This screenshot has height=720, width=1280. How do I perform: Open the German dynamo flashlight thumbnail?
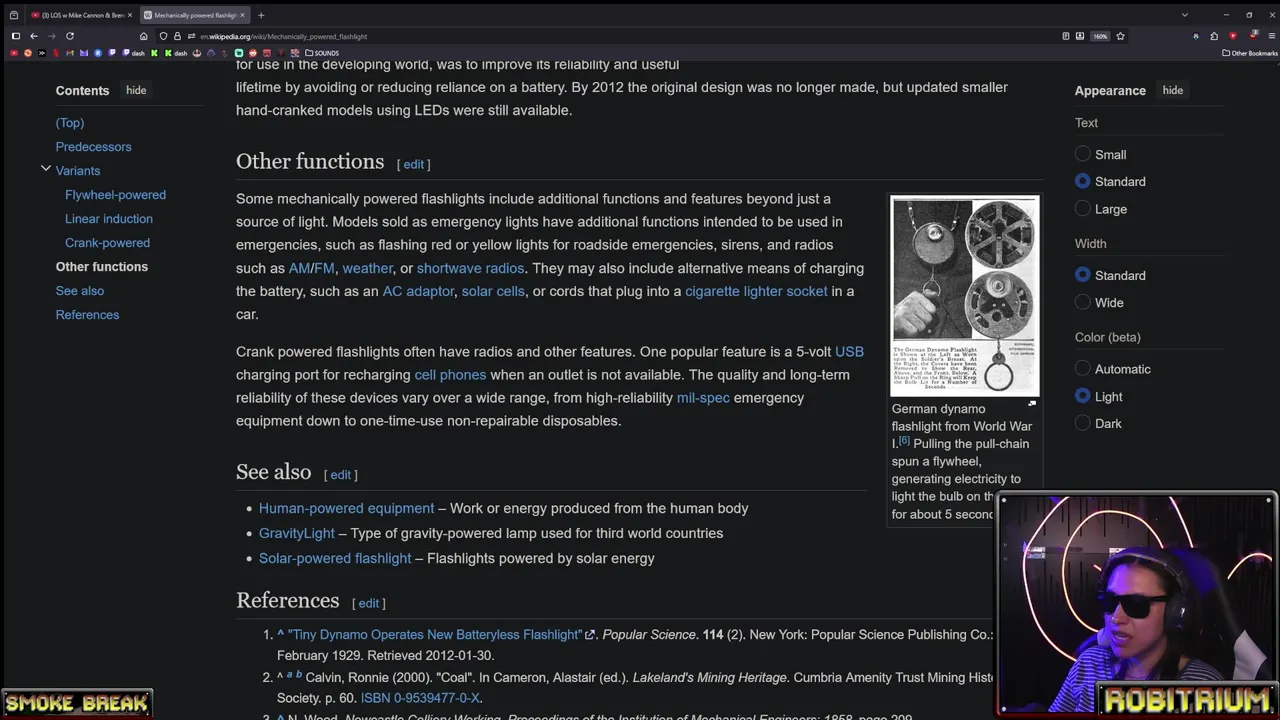point(965,297)
